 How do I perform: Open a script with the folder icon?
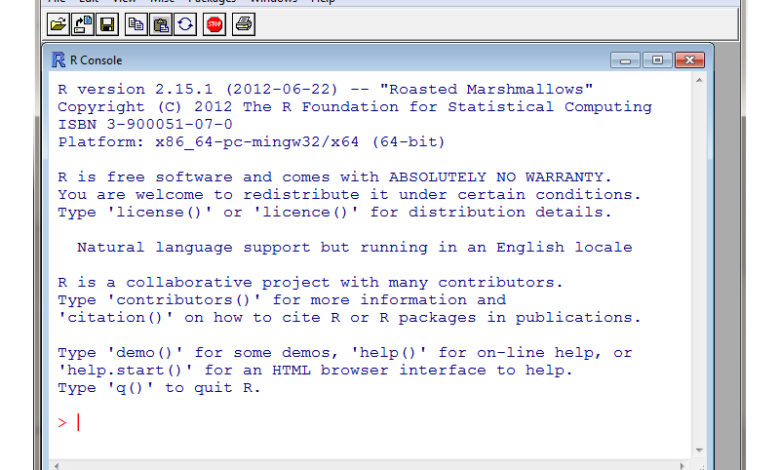point(58,24)
